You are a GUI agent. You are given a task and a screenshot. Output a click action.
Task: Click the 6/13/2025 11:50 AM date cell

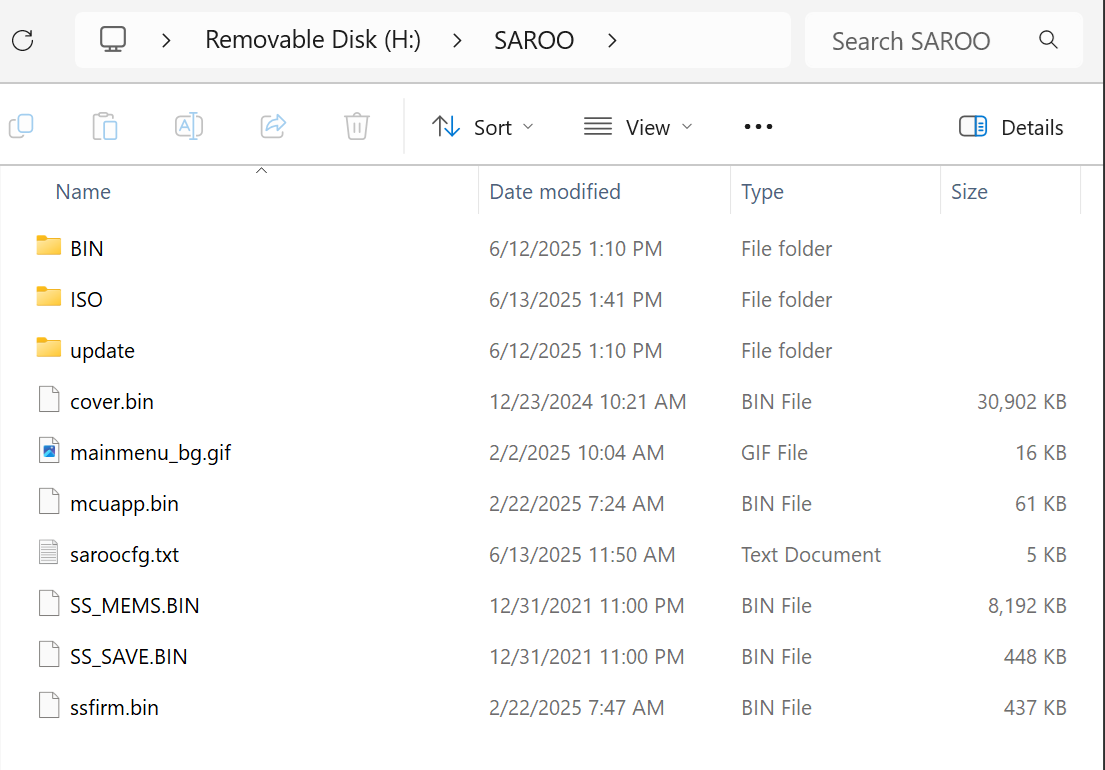tap(581, 554)
